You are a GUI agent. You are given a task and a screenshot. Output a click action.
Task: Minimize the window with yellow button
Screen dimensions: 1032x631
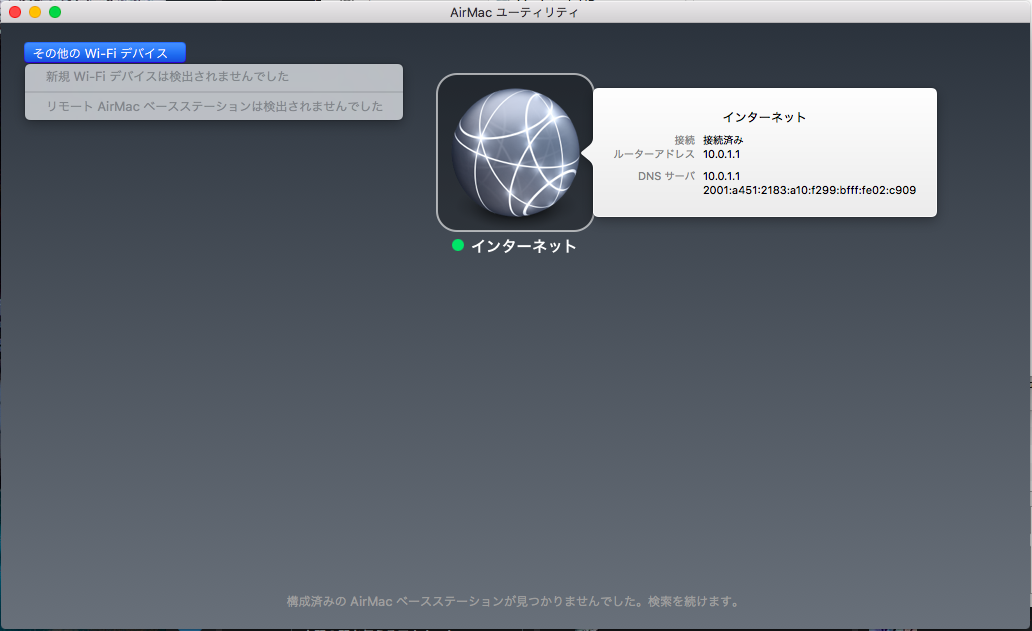[35, 12]
